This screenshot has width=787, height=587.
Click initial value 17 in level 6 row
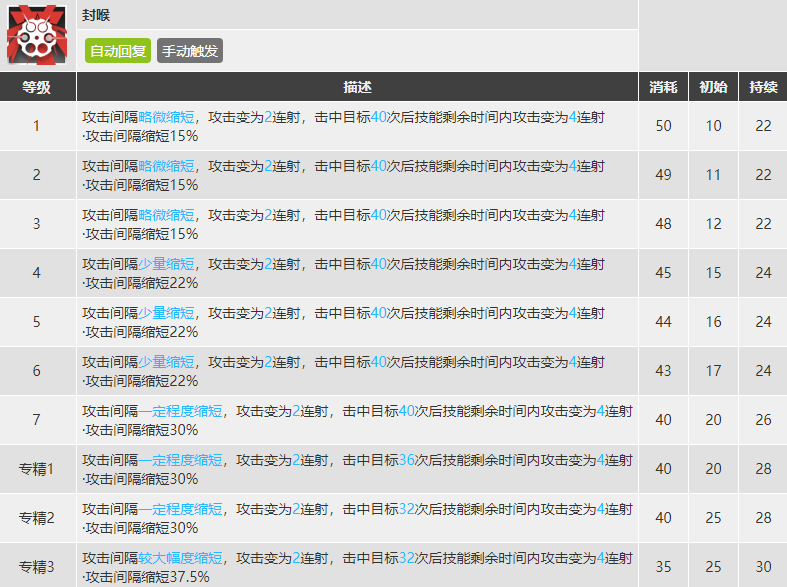[713, 371]
